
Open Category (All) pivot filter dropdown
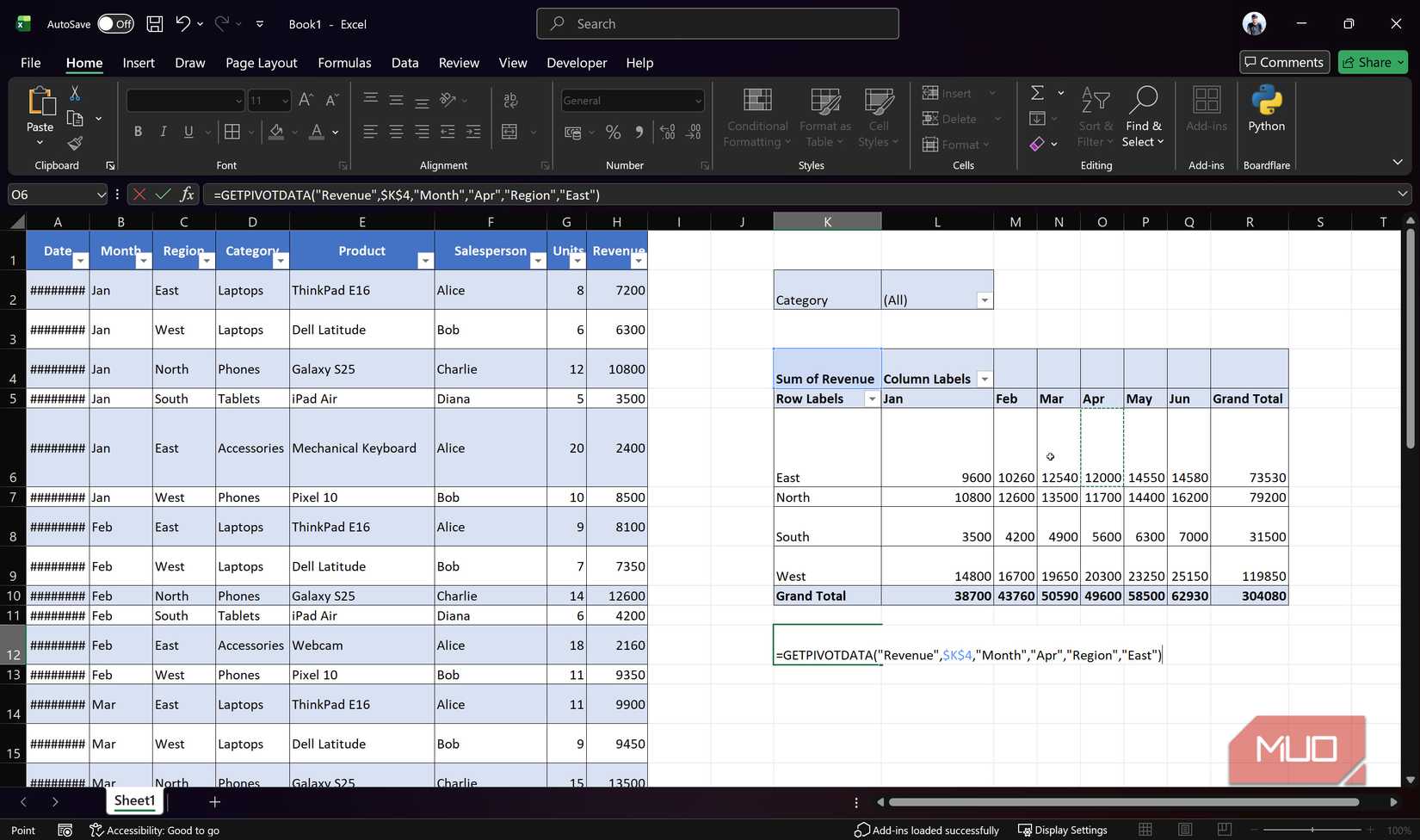coord(985,300)
